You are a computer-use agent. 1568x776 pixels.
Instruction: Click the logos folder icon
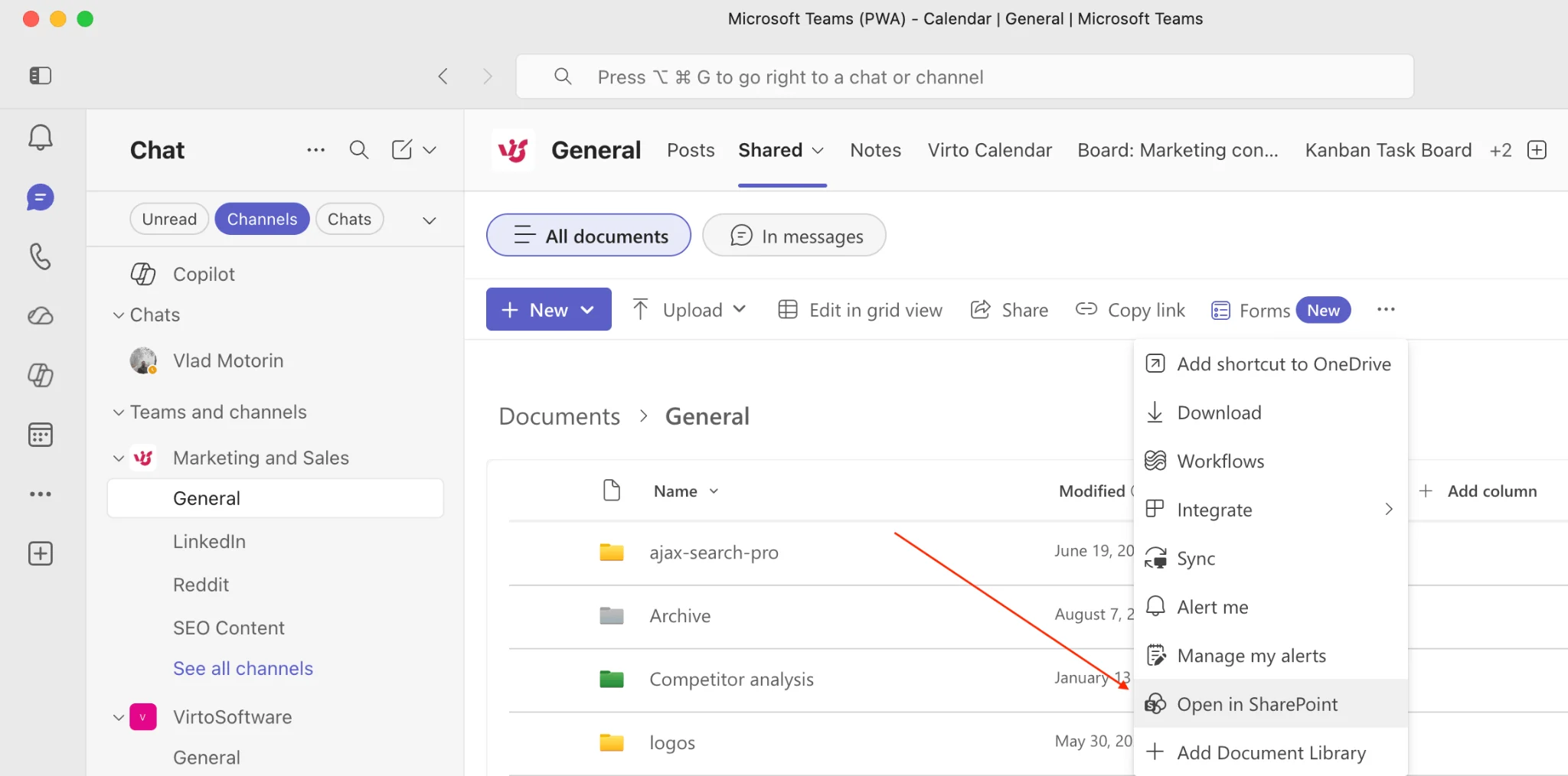(x=611, y=742)
